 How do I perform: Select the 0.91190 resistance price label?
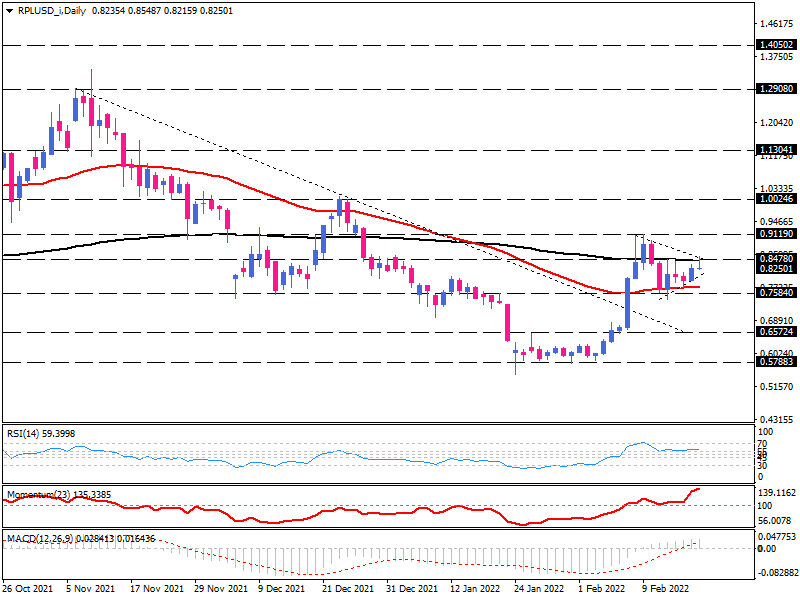pyautogui.click(x=775, y=234)
